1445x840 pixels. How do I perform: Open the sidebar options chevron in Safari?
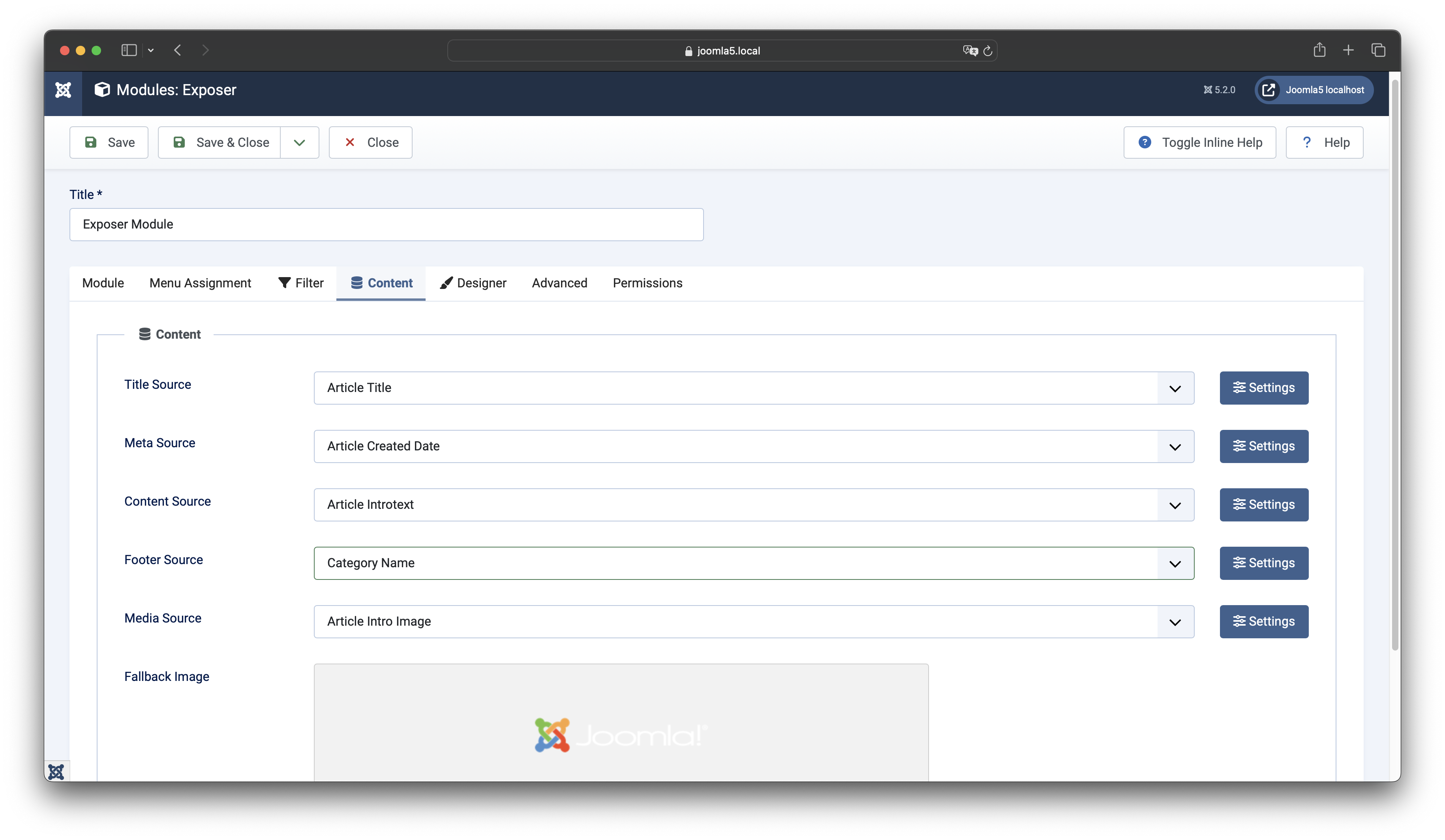(x=151, y=51)
